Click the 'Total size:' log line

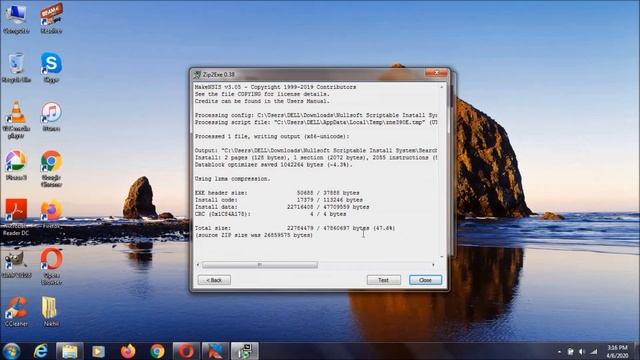tap(295, 228)
